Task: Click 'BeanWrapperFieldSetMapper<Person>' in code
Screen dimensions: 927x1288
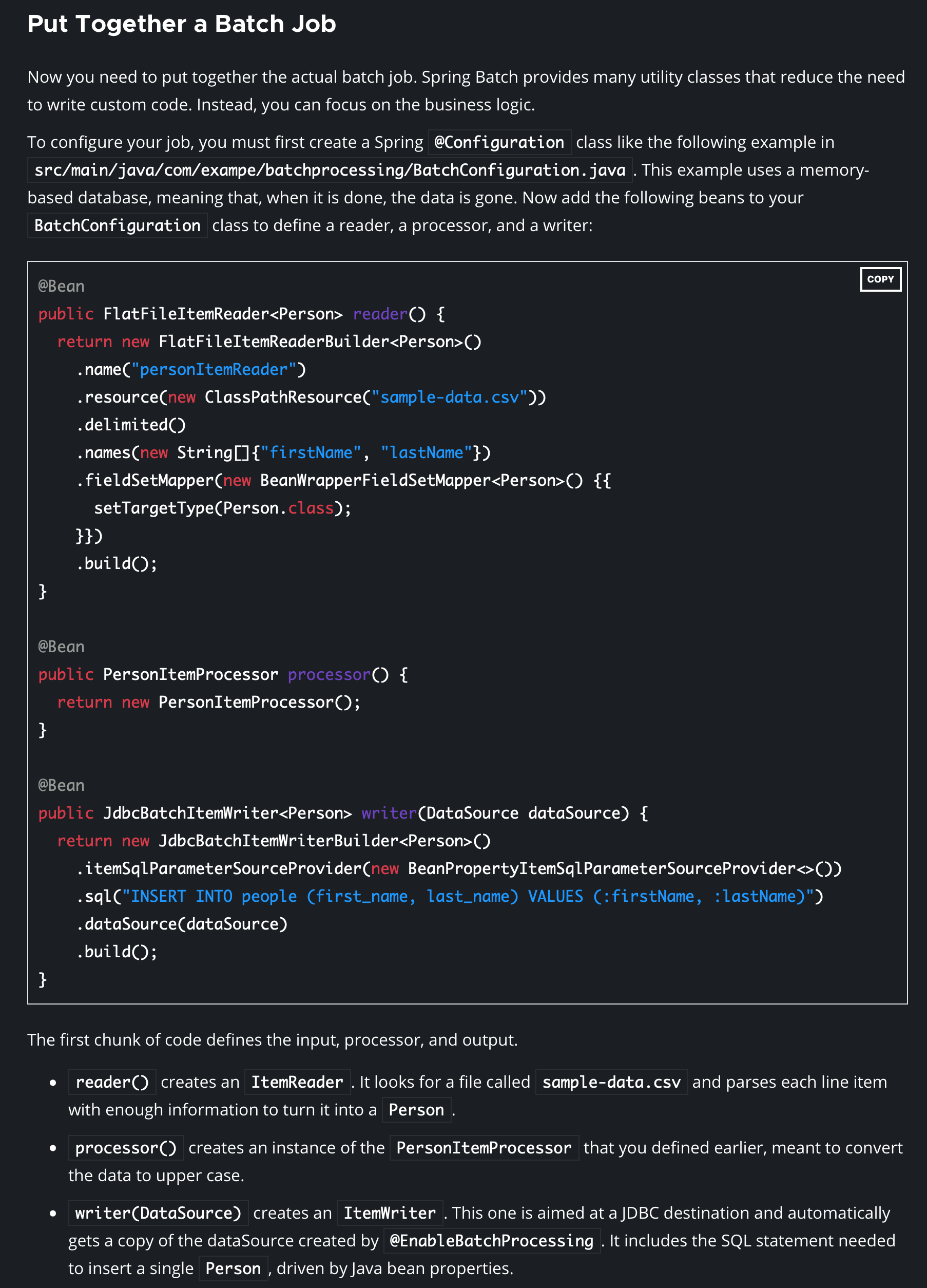Action: pyautogui.click(x=413, y=481)
